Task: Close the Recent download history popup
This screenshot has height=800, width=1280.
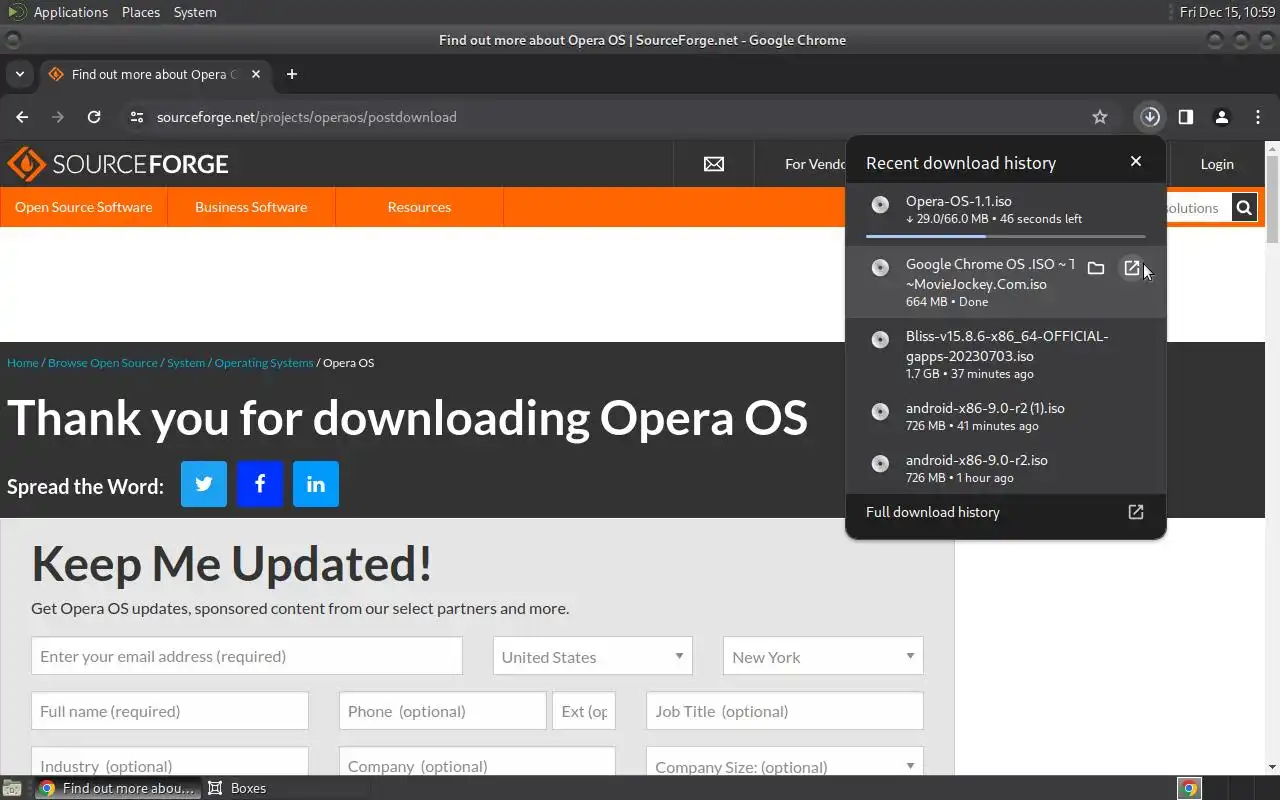Action: pyautogui.click(x=1136, y=161)
